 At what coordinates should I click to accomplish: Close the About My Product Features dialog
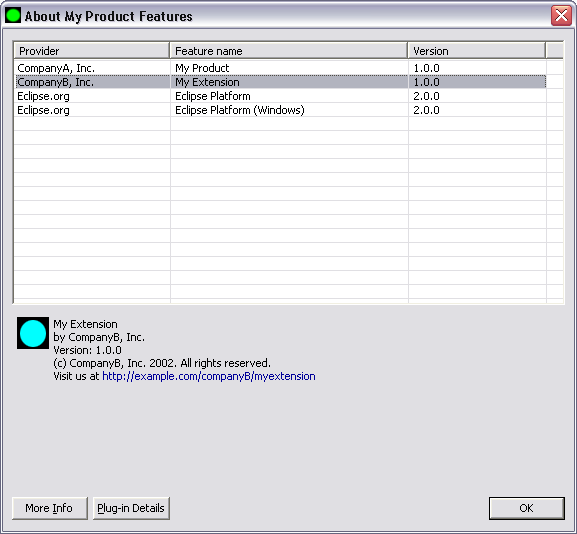[x=561, y=16]
